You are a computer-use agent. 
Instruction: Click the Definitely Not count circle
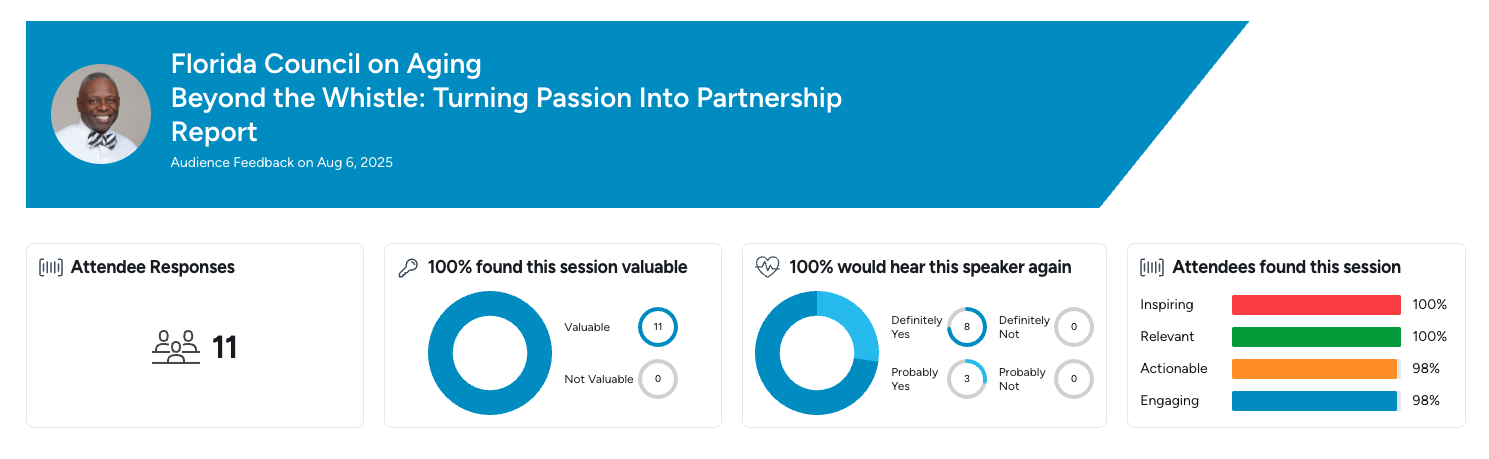tap(1074, 327)
